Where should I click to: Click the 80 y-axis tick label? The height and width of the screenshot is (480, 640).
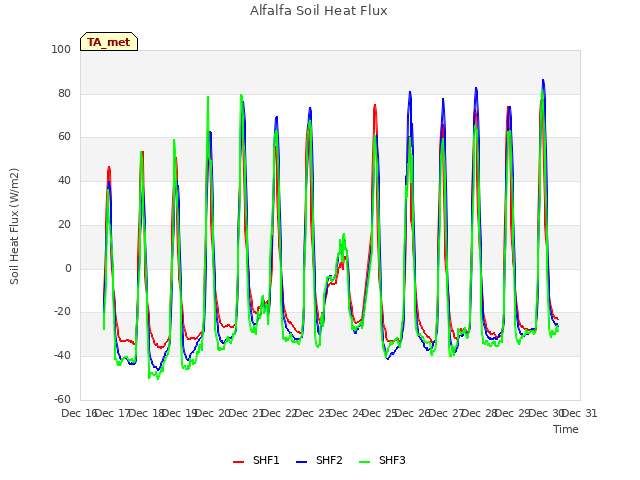[64, 93]
